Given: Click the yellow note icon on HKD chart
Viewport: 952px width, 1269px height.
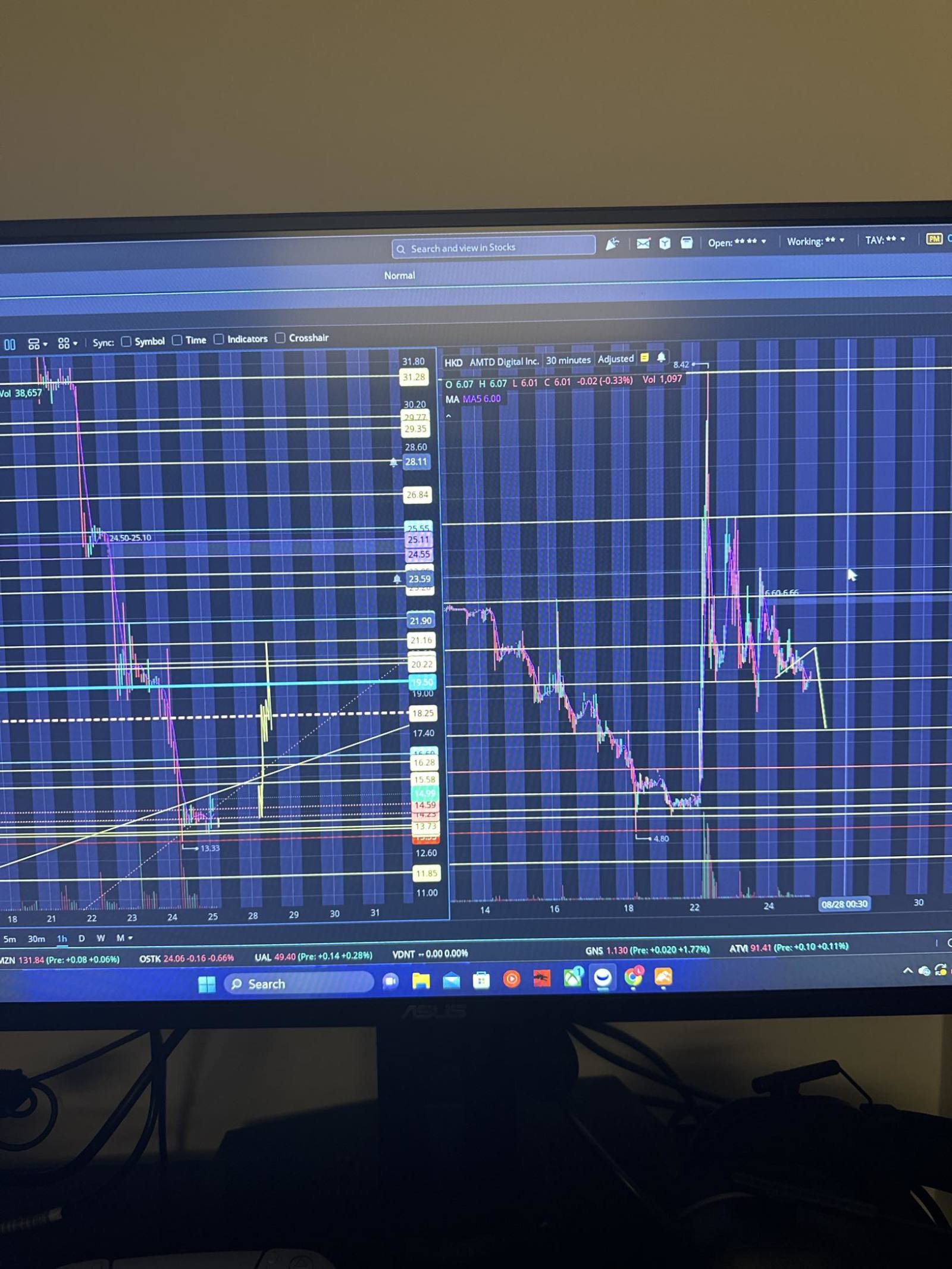Looking at the screenshot, I should [644, 358].
